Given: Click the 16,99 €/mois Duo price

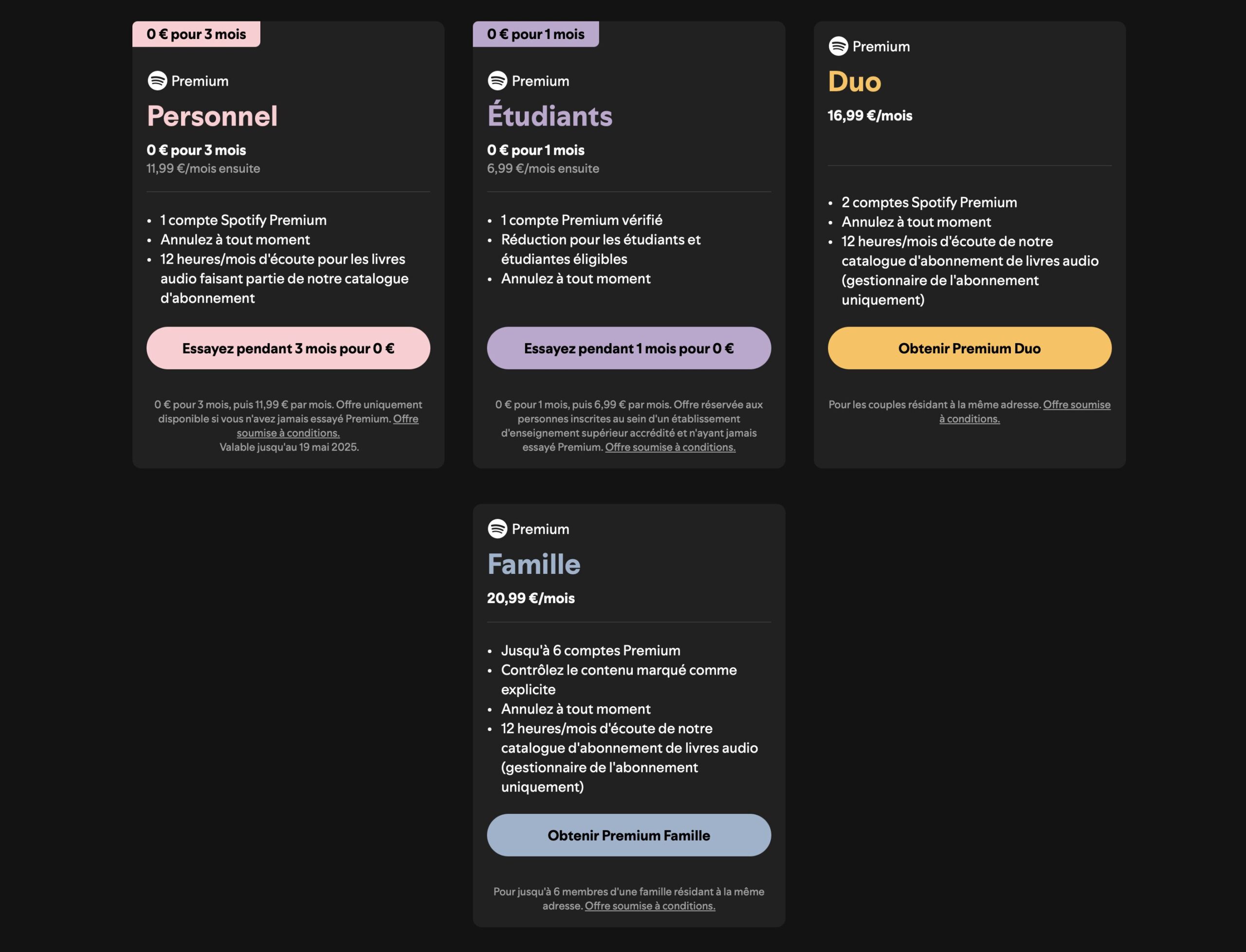Looking at the screenshot, I should 870,116.
